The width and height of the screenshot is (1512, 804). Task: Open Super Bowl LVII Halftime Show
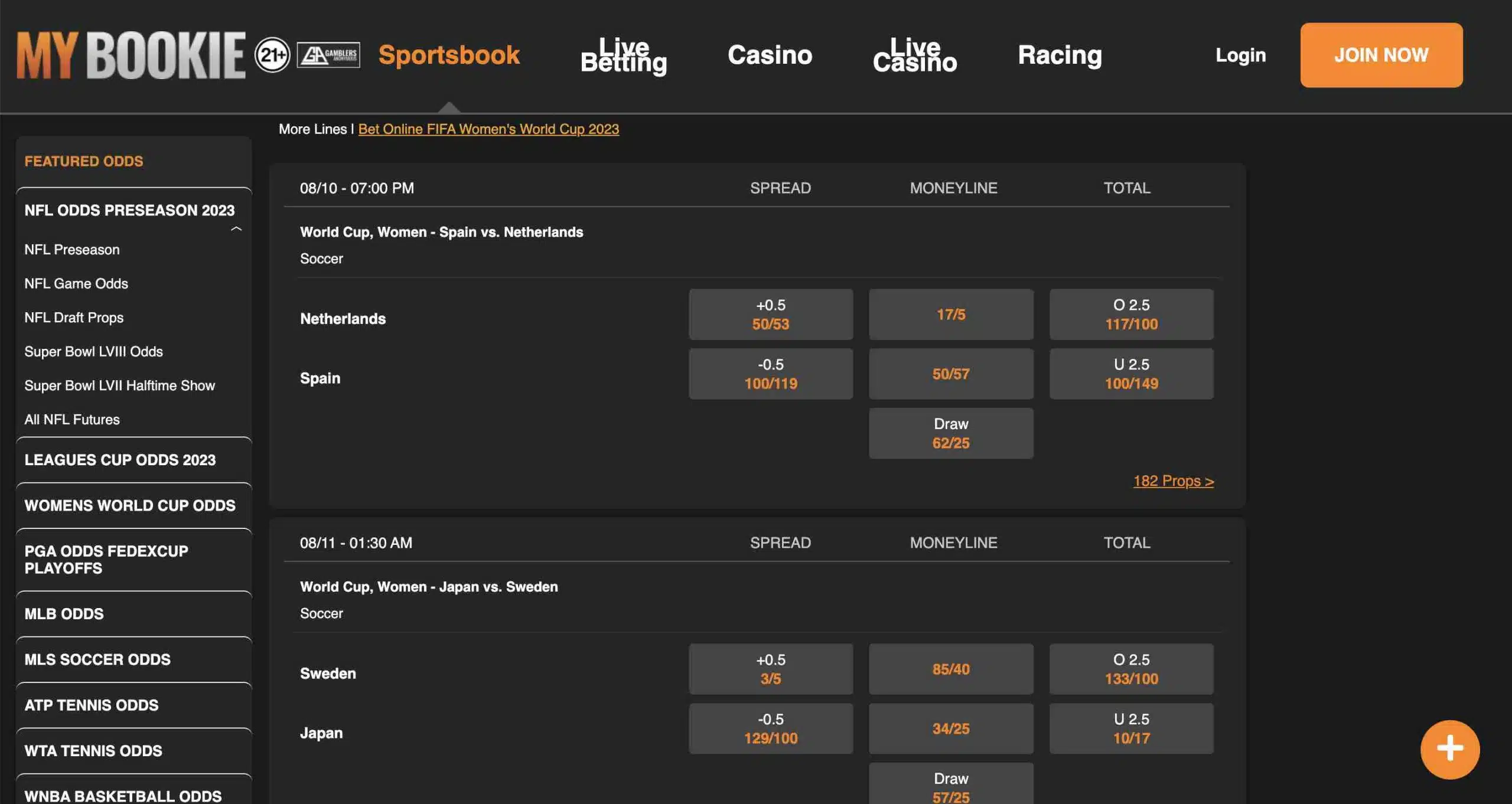[x=119, y=385]
